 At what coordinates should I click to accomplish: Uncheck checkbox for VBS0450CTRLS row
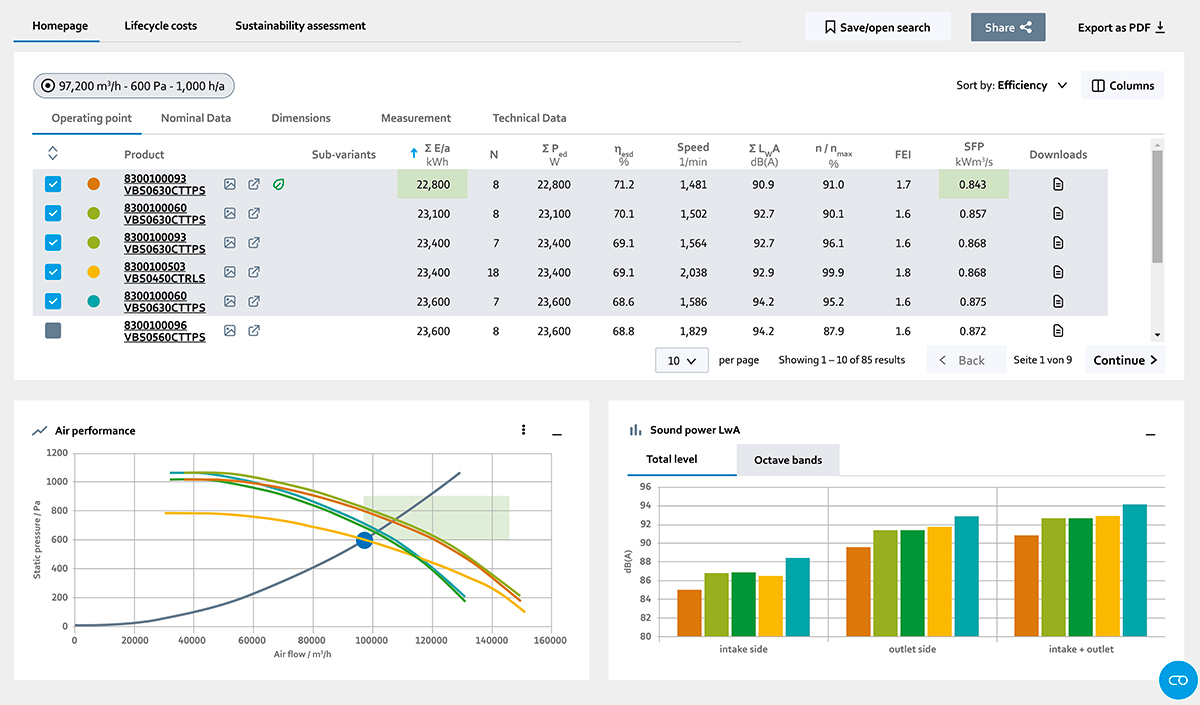click(x=53, y=272)
